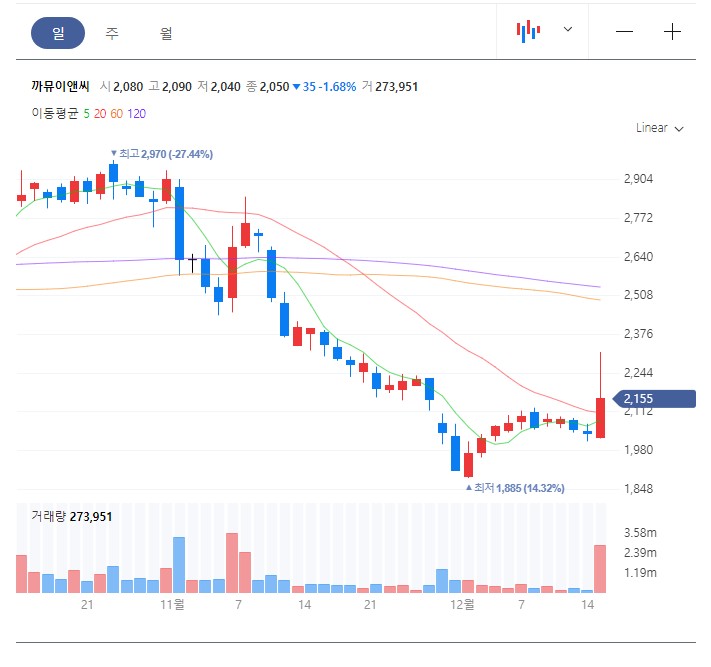Click the 2,640 price axis label
Viewport: 711px width, 667px height.
point(638,257)
